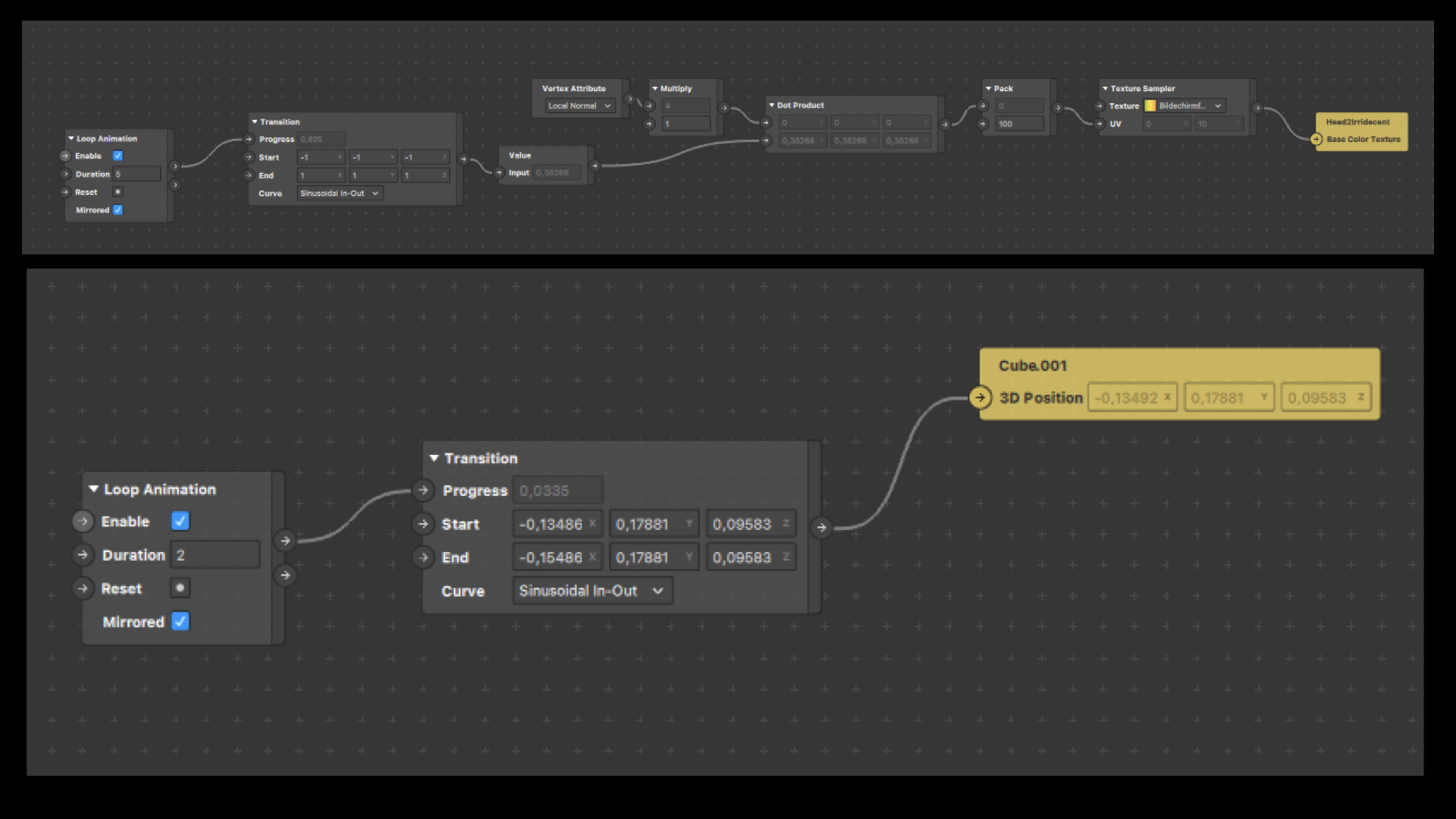
Task: Uncheck Mirrored on Loop Animation with Duration 2
Action: pyautogui.click(x=180, y=622)
